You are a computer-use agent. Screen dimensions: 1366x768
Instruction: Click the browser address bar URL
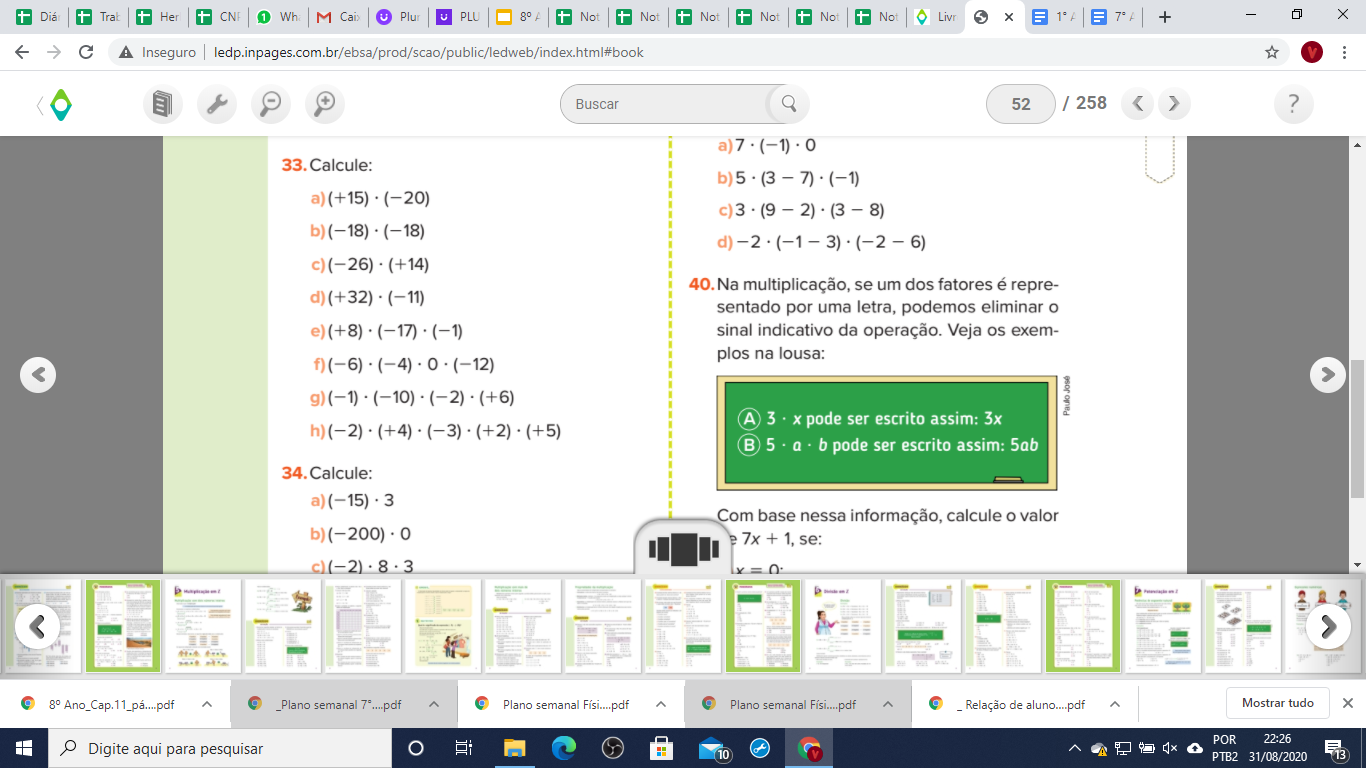(x=428, y=52)
